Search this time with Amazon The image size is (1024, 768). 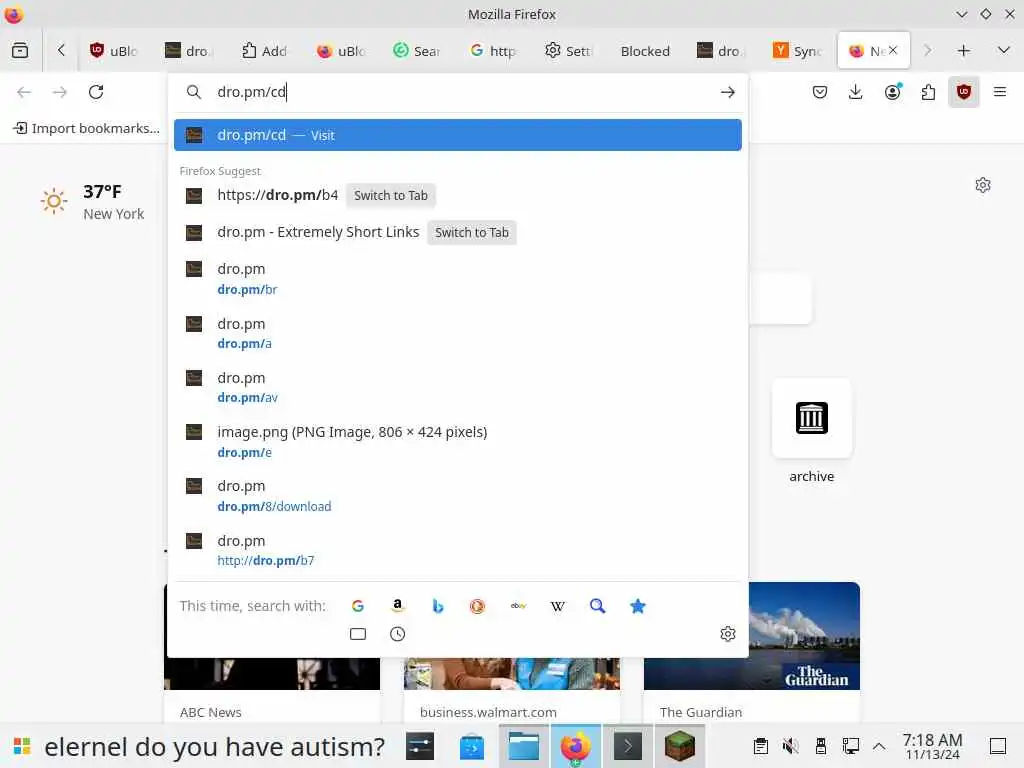coord(397,606)
